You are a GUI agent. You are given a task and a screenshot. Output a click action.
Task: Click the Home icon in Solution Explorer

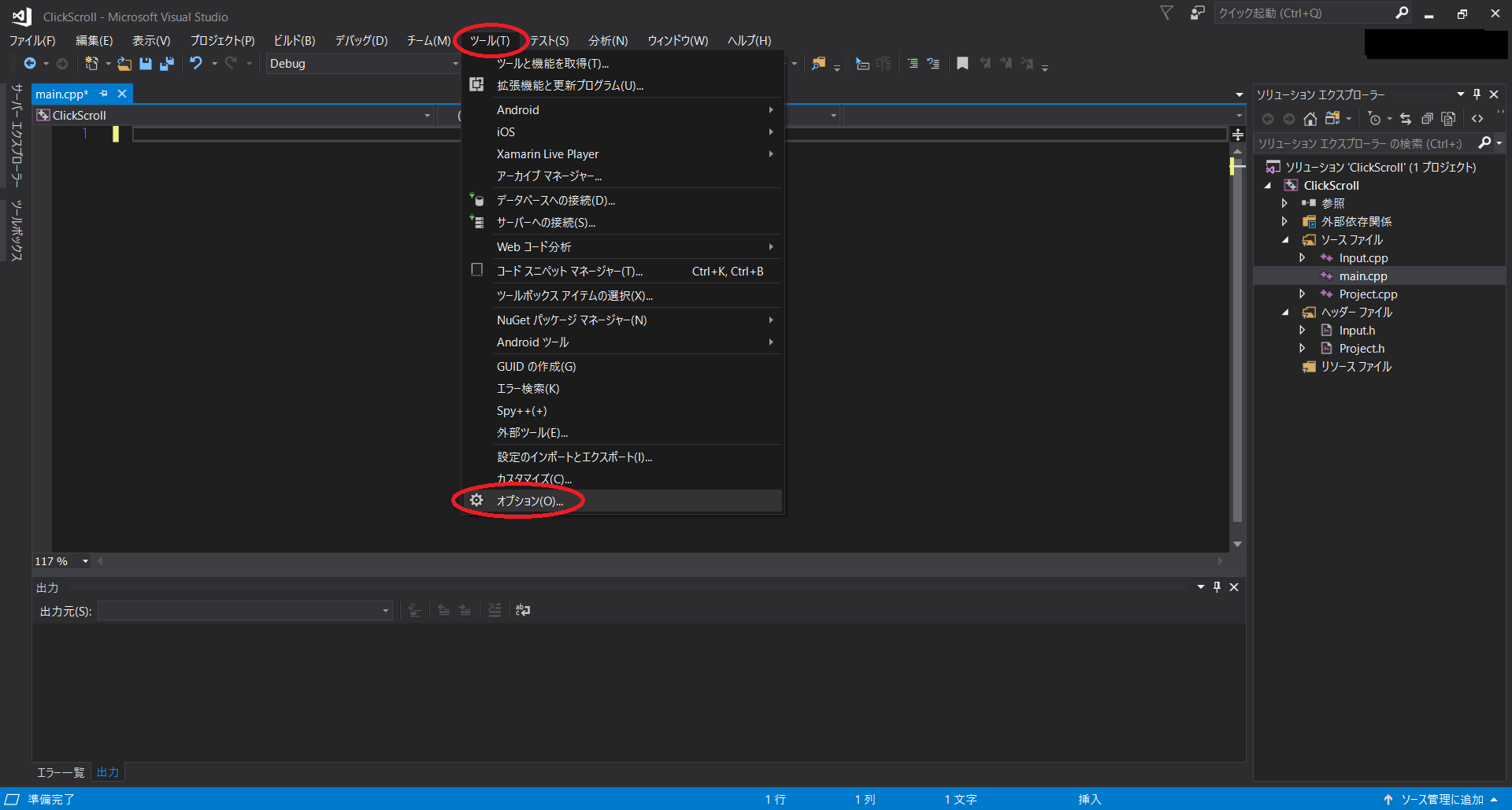pyautogui.click(x=1310, y=118)
